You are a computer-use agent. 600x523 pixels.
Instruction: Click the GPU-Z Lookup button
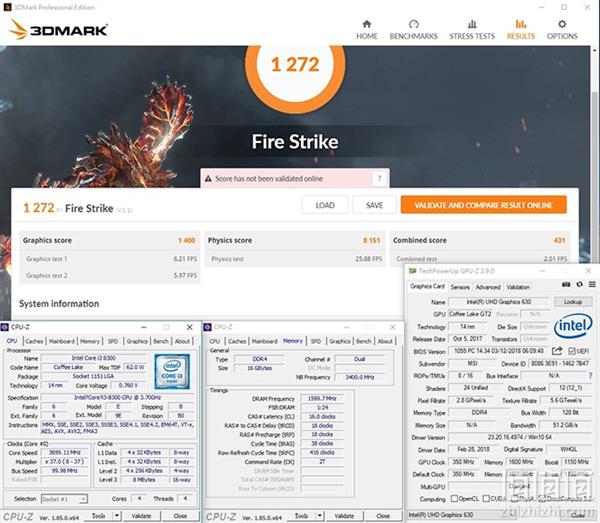(x=571, y=301)
